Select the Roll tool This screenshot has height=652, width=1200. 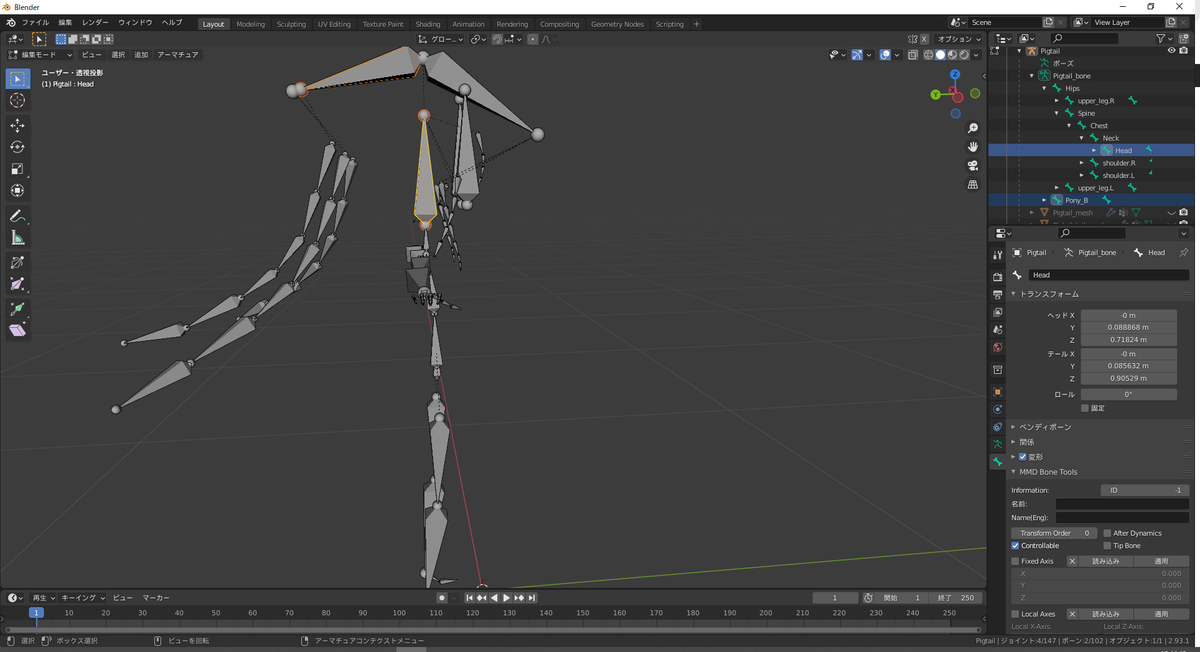pos(17,263)
